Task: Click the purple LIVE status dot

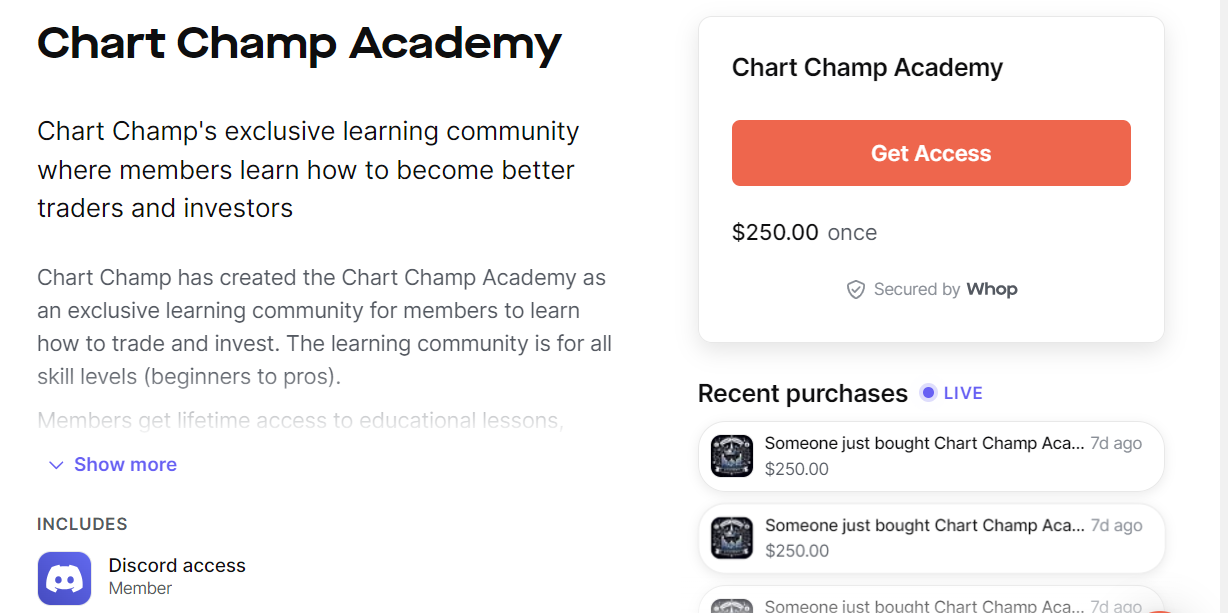Action: [x=927, y=392]
